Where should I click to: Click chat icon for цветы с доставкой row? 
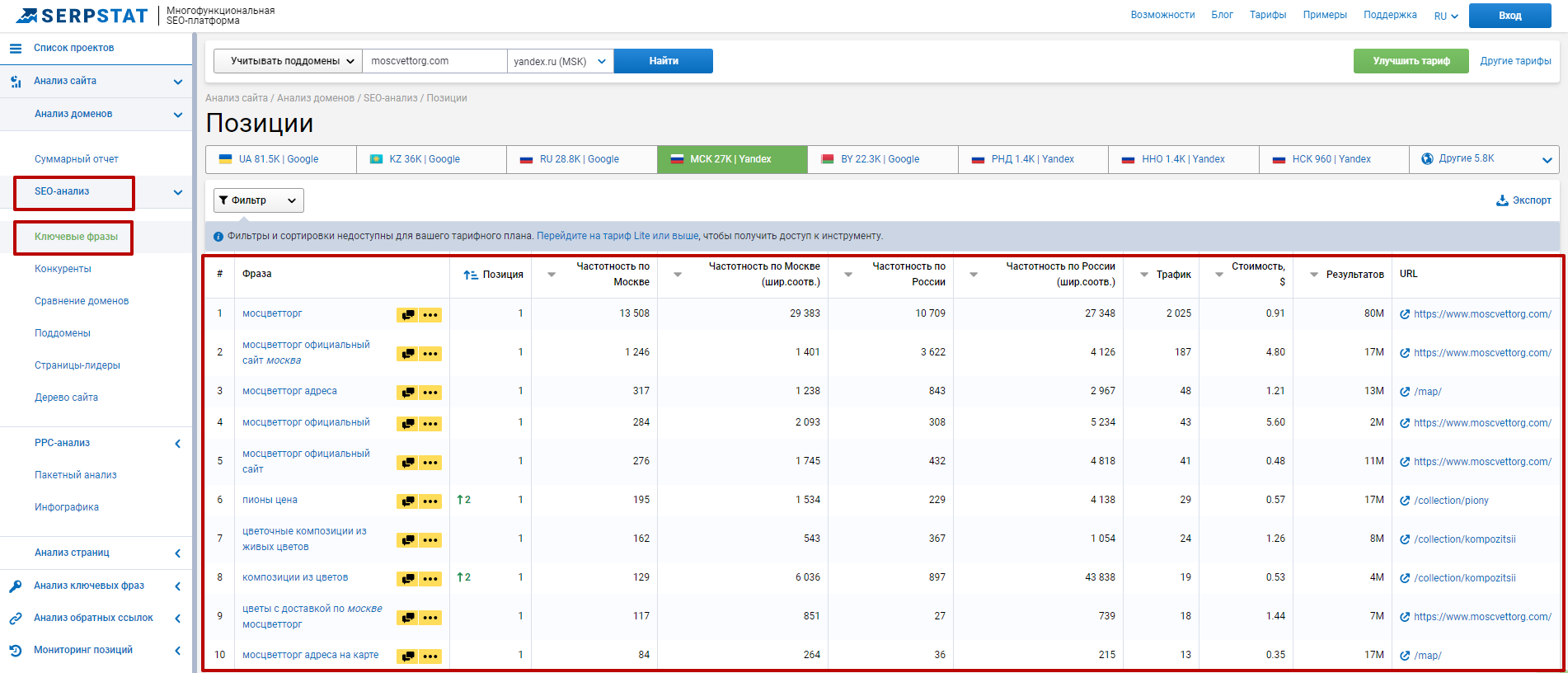click(x=408, y=618)
